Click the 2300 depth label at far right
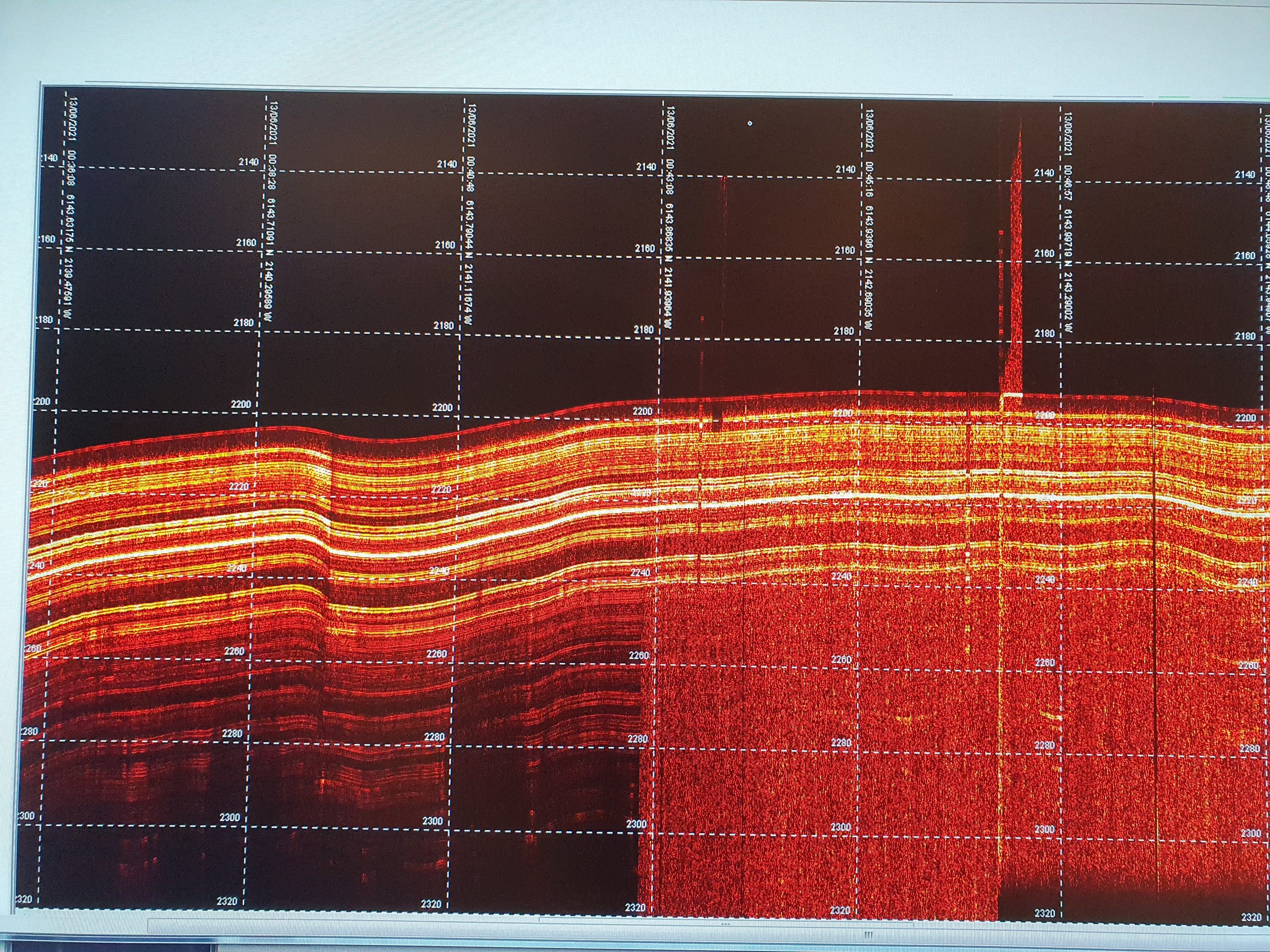This screenshot has height=952, width=1270. pos(1251,833)
